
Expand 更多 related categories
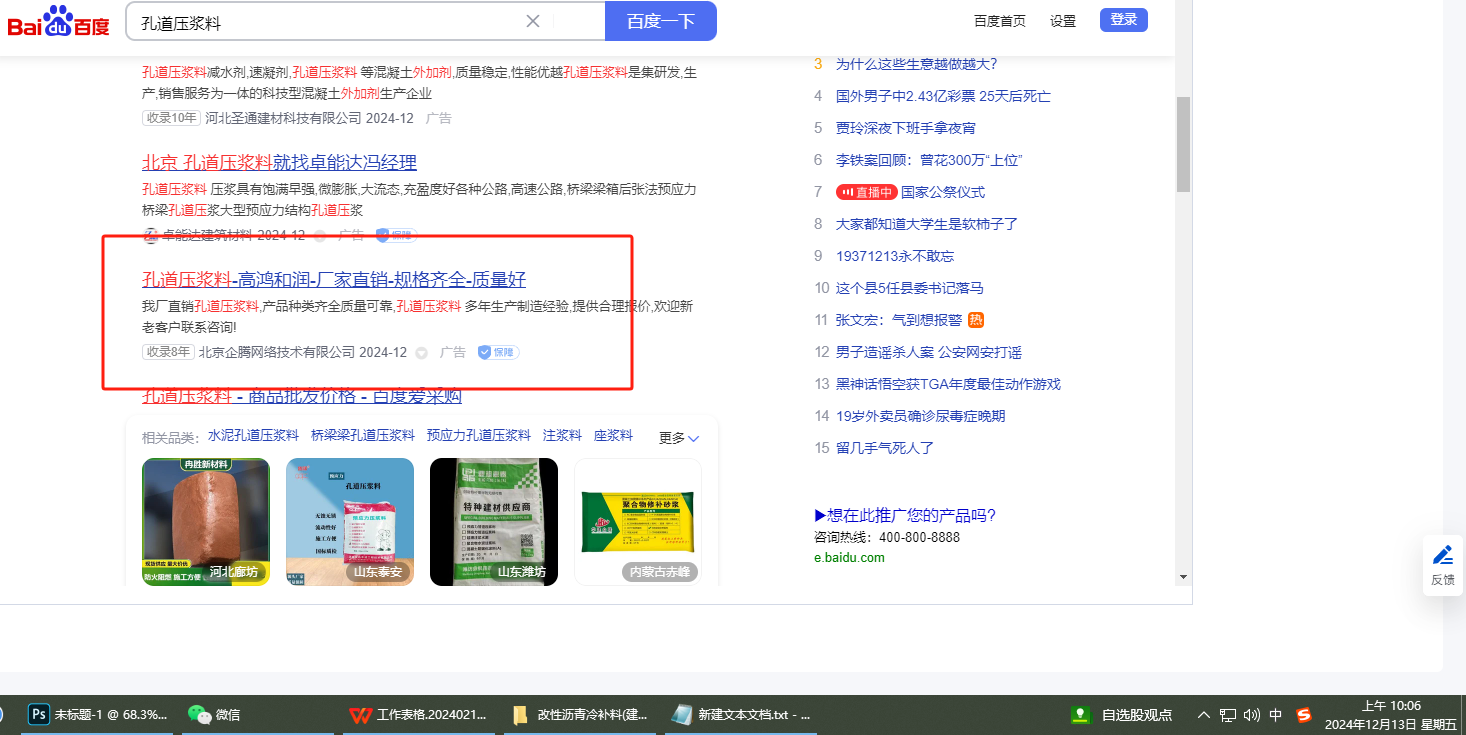[679, 438]
